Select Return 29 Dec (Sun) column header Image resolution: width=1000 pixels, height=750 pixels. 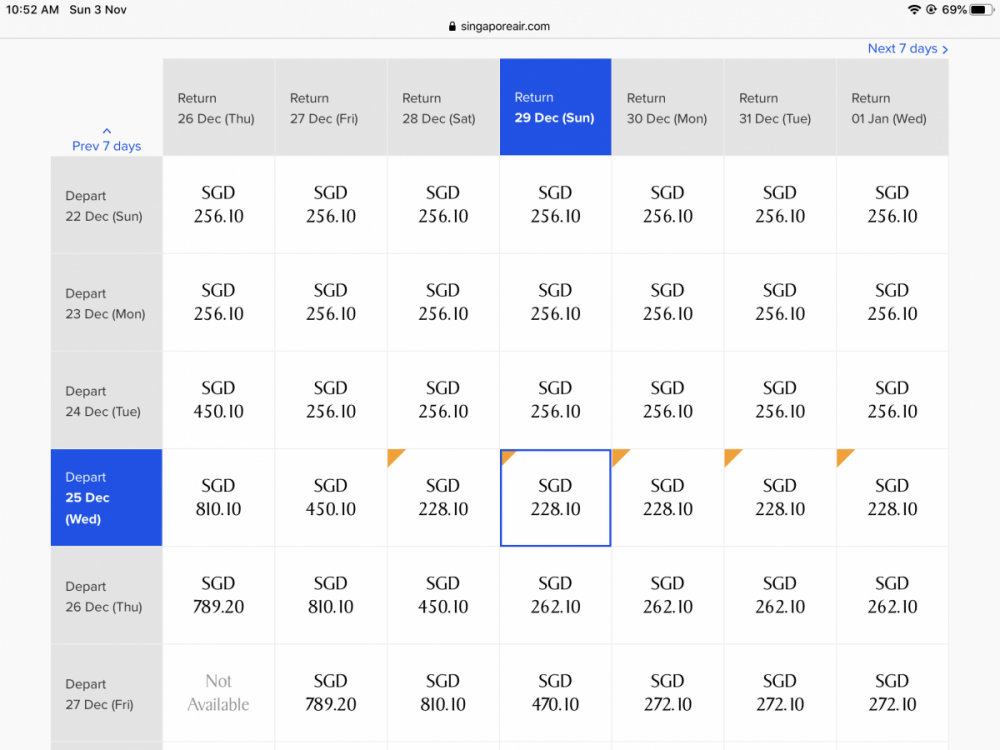pos(555,108)
